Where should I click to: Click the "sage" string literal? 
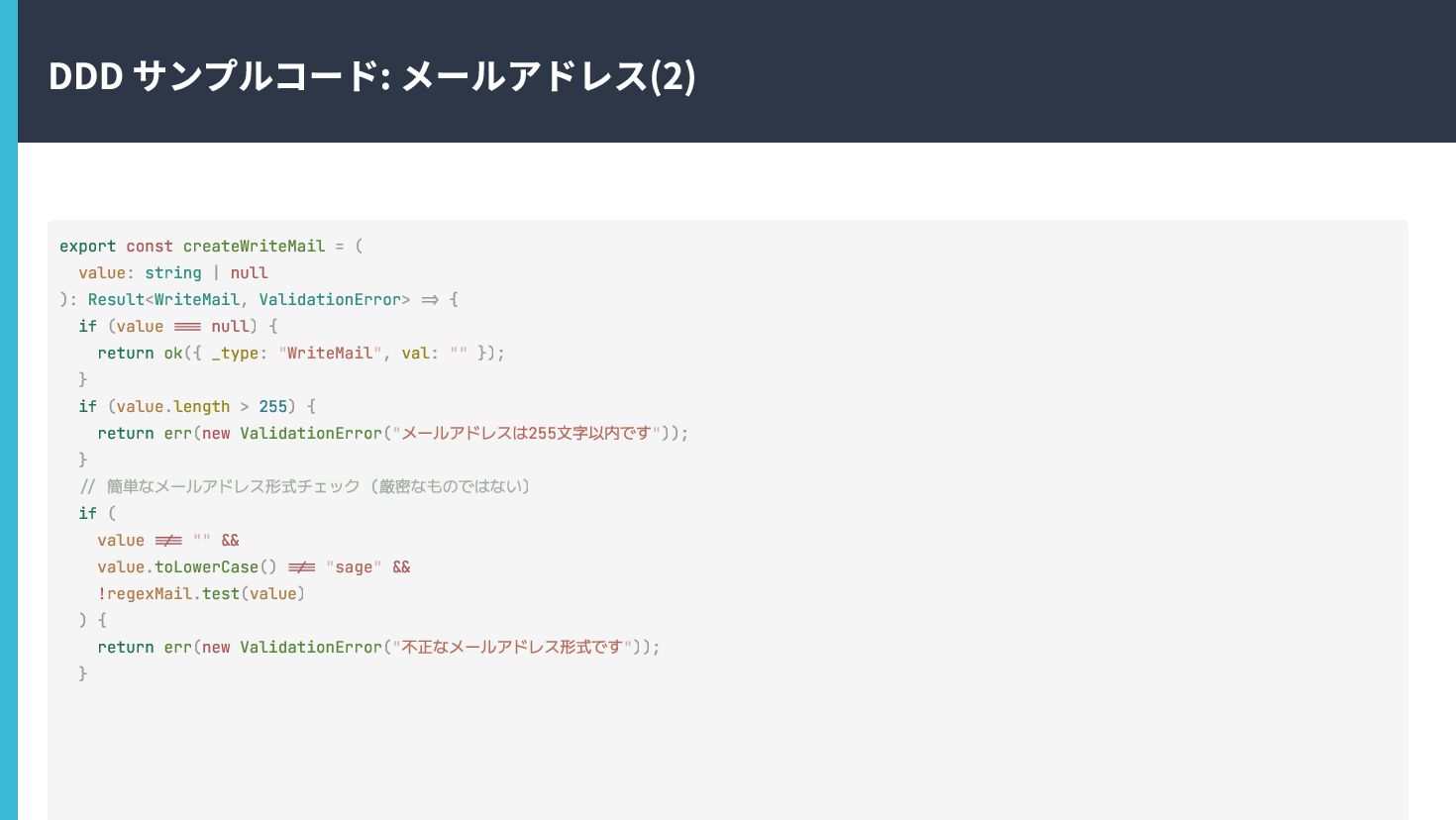pyautogui.click(x=354, y=566)
